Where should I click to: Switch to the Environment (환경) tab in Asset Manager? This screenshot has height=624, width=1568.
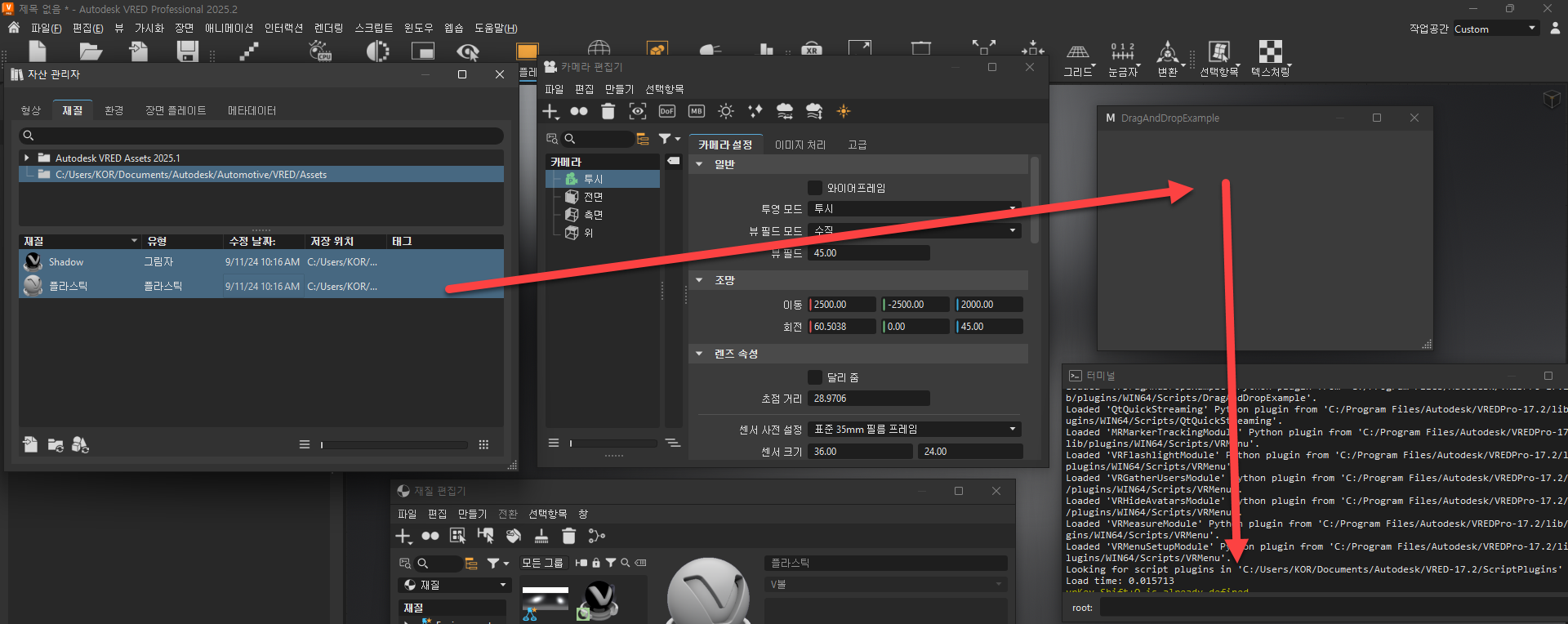114,110
